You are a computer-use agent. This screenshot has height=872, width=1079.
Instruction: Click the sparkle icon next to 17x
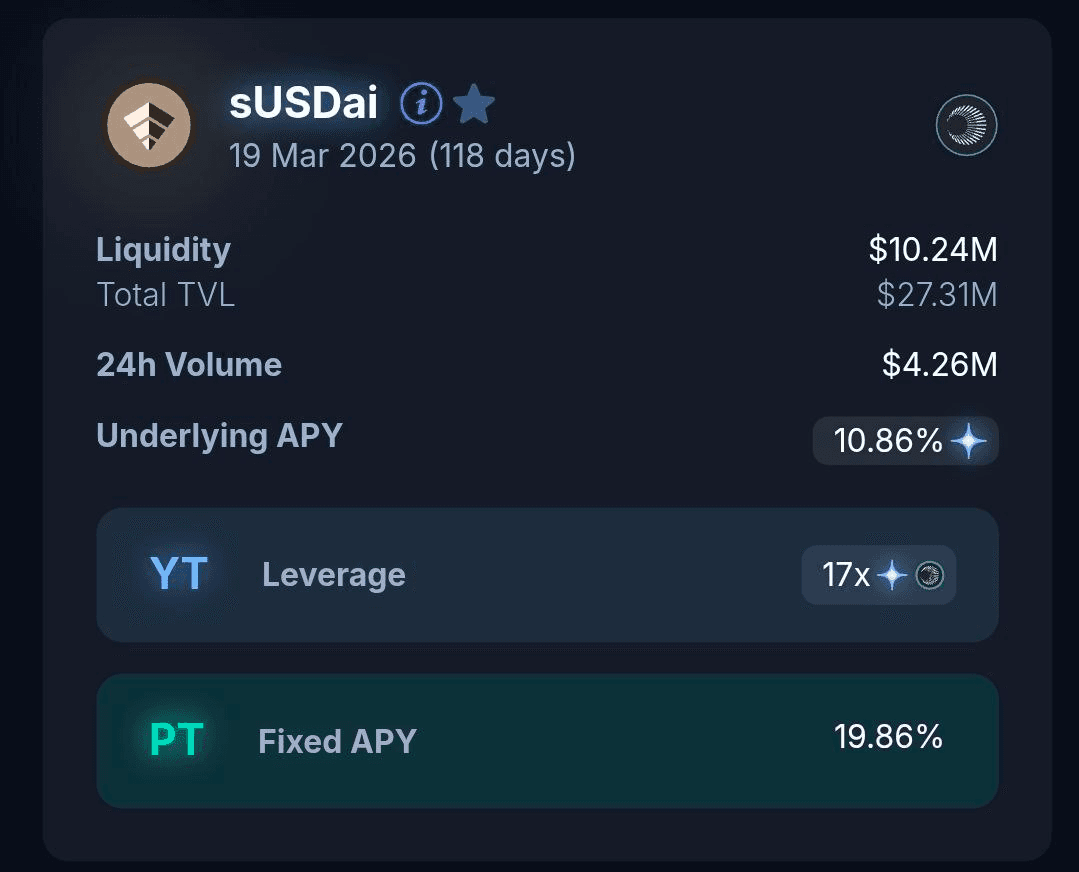click(x=891, y=575)
